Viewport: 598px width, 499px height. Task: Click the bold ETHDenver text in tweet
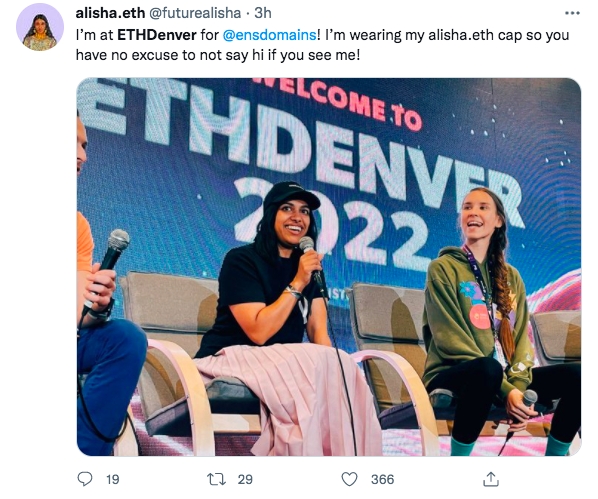click(157, 35)
